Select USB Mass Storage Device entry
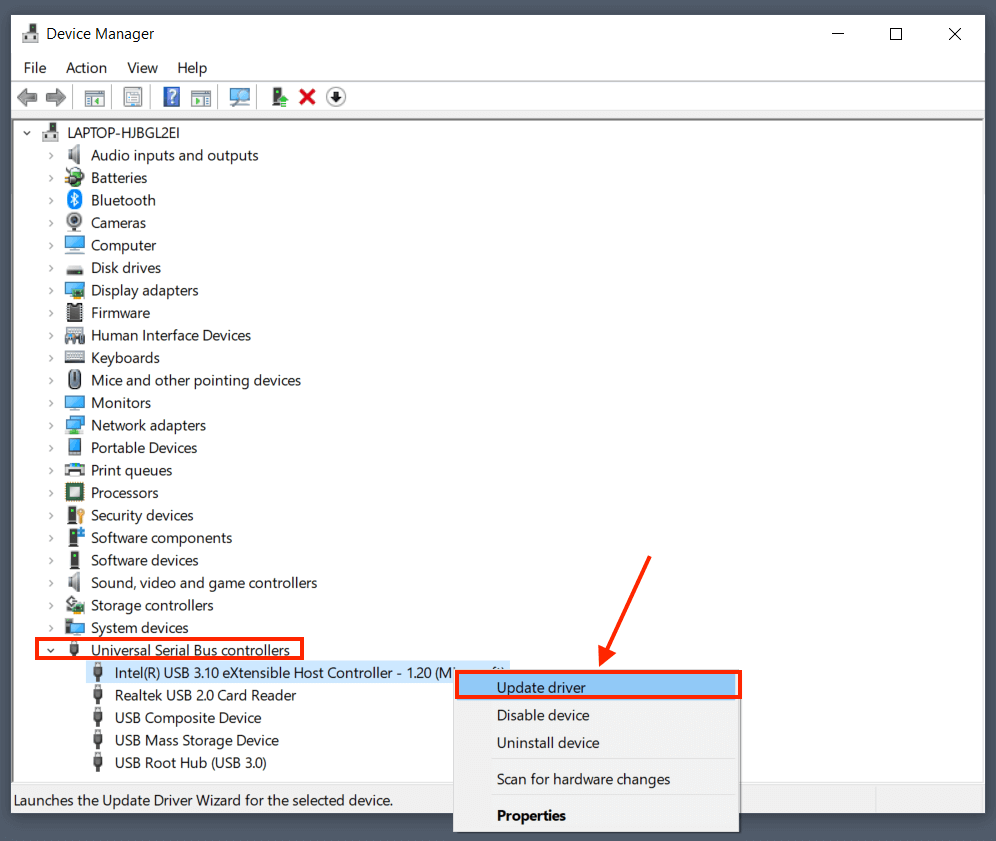This screenshot has height=841, width=996. click(x=196, y=741)
